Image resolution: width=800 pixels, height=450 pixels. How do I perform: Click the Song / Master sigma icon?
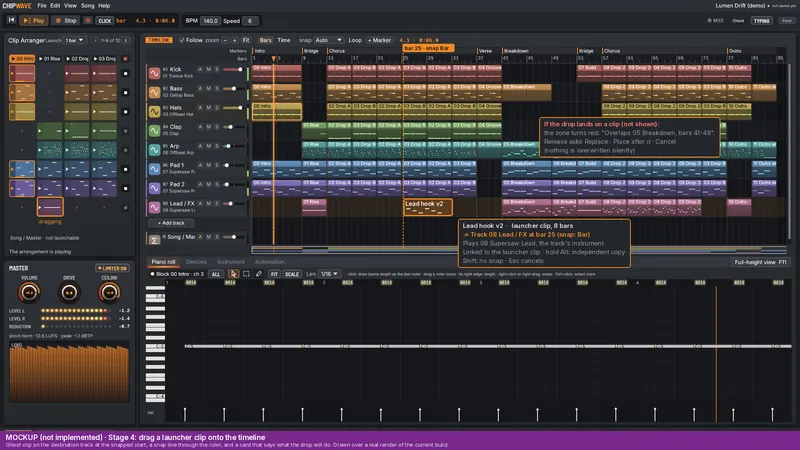coord(154,239)
